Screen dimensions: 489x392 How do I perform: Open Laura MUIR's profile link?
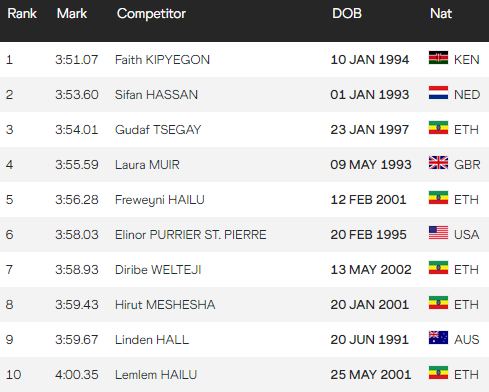pos(147,165)
